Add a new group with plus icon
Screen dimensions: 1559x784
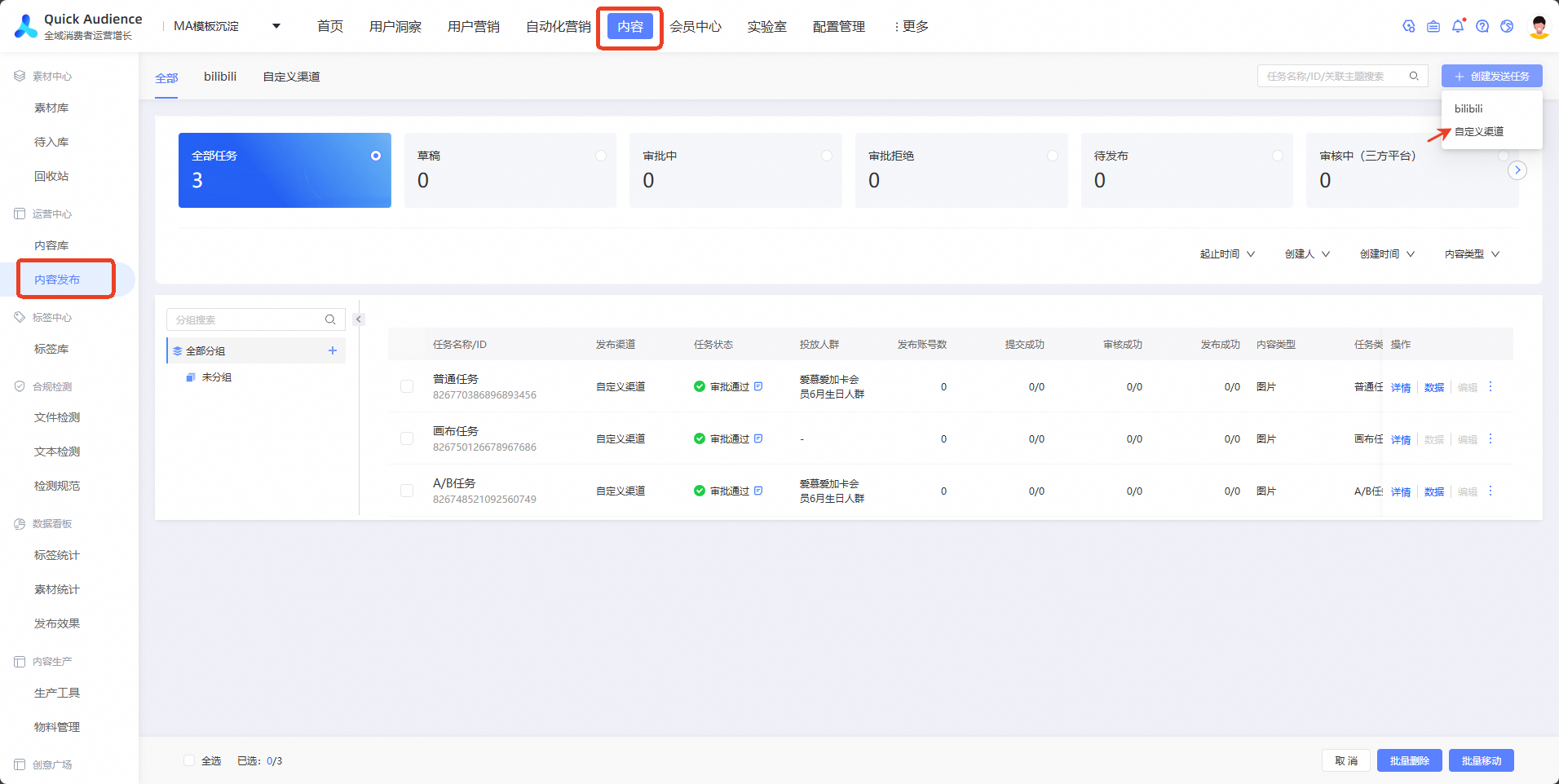point(333,350)
